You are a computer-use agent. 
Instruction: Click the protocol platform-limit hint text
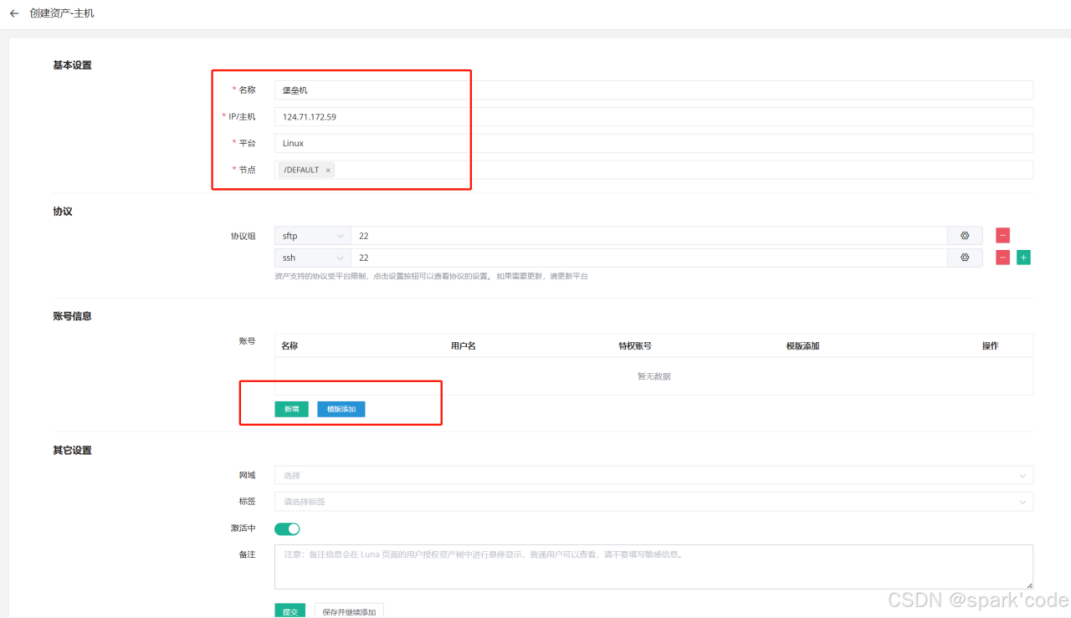pos(431,277)
